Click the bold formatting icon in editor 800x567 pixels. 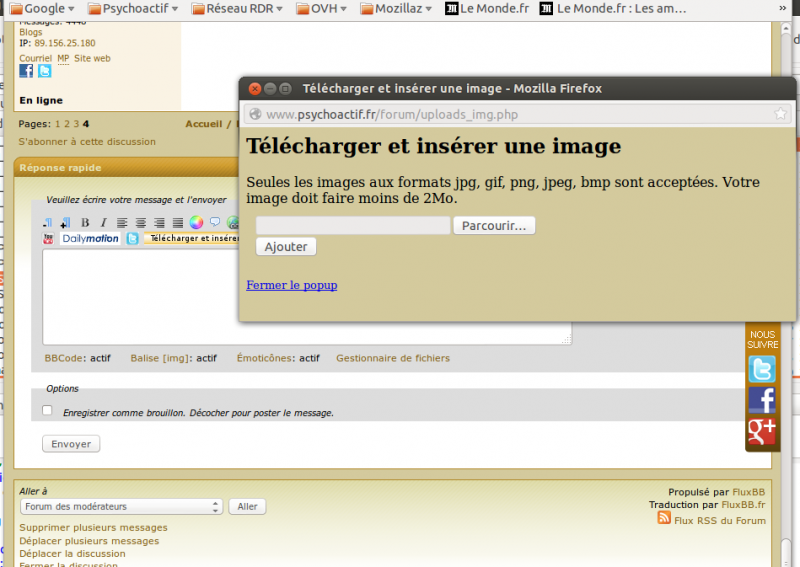tap(85, 222)
